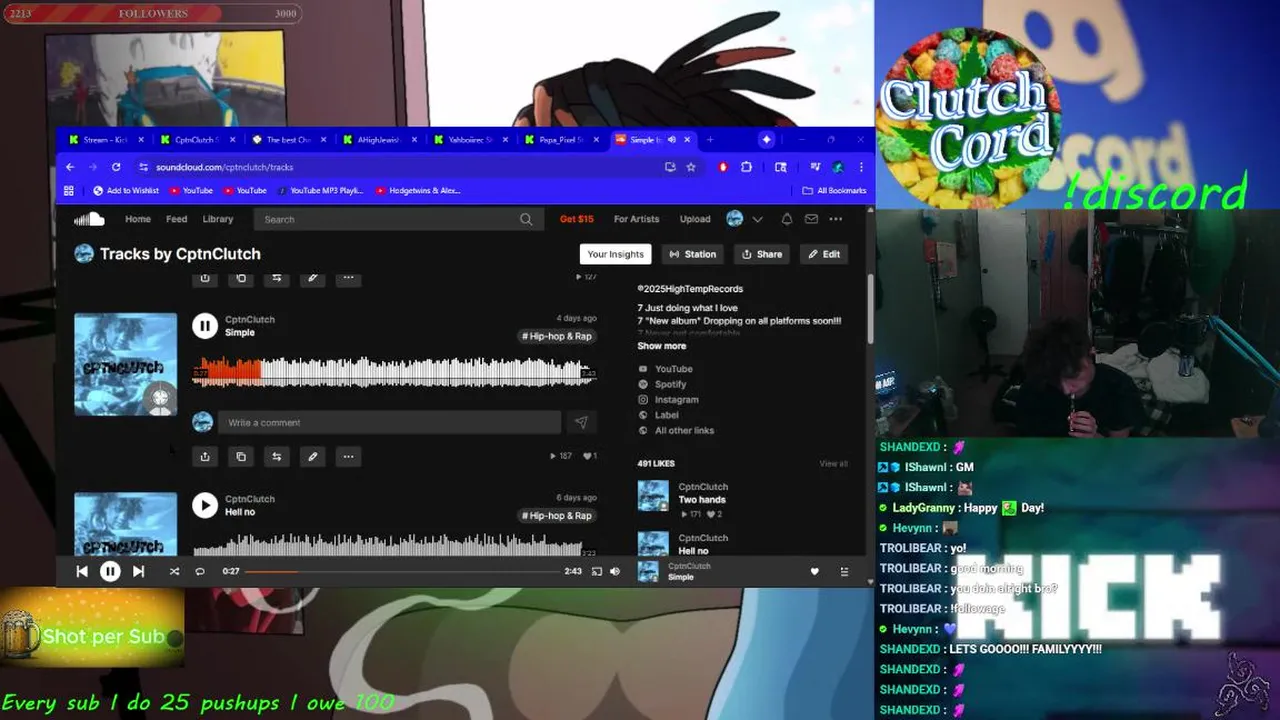Screen dimensions: 1280x720
Task: Expand bio with Show more
Action: [x=662, y=346]
